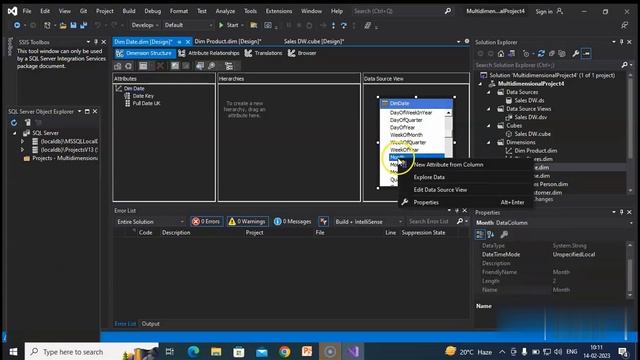The image size is (640, 360).
Task: Collapse the Data Sources folder
Action: coord(489,92)
